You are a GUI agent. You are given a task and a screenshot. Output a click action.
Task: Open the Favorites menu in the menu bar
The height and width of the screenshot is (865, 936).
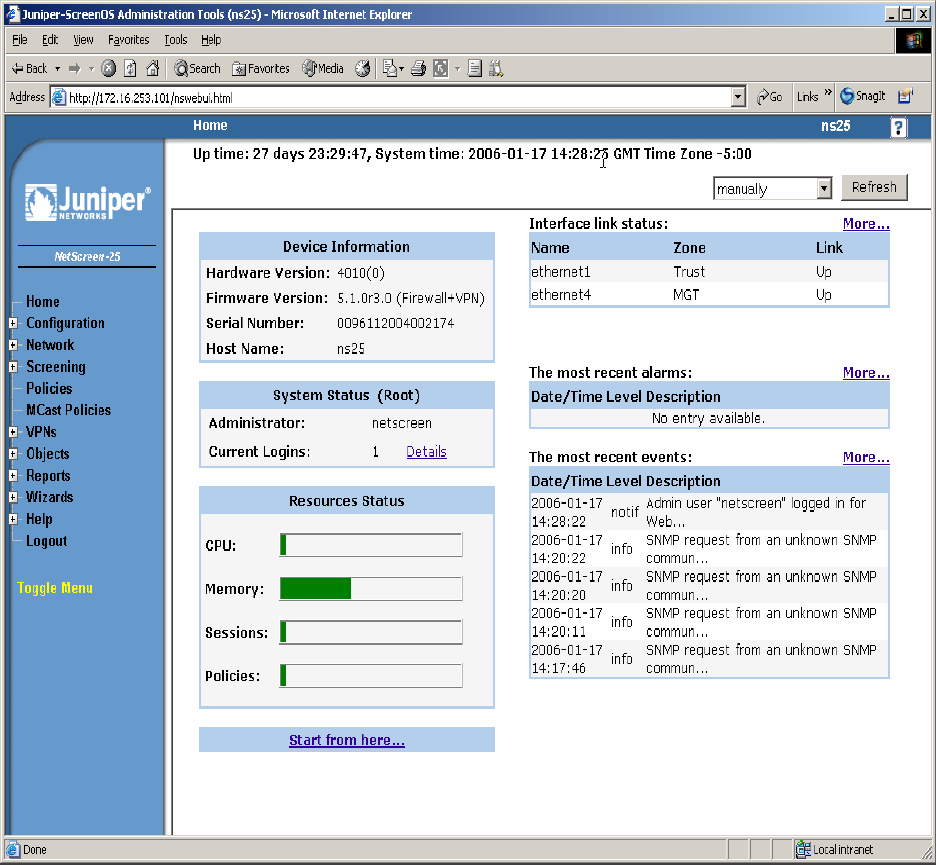point(128,40)
